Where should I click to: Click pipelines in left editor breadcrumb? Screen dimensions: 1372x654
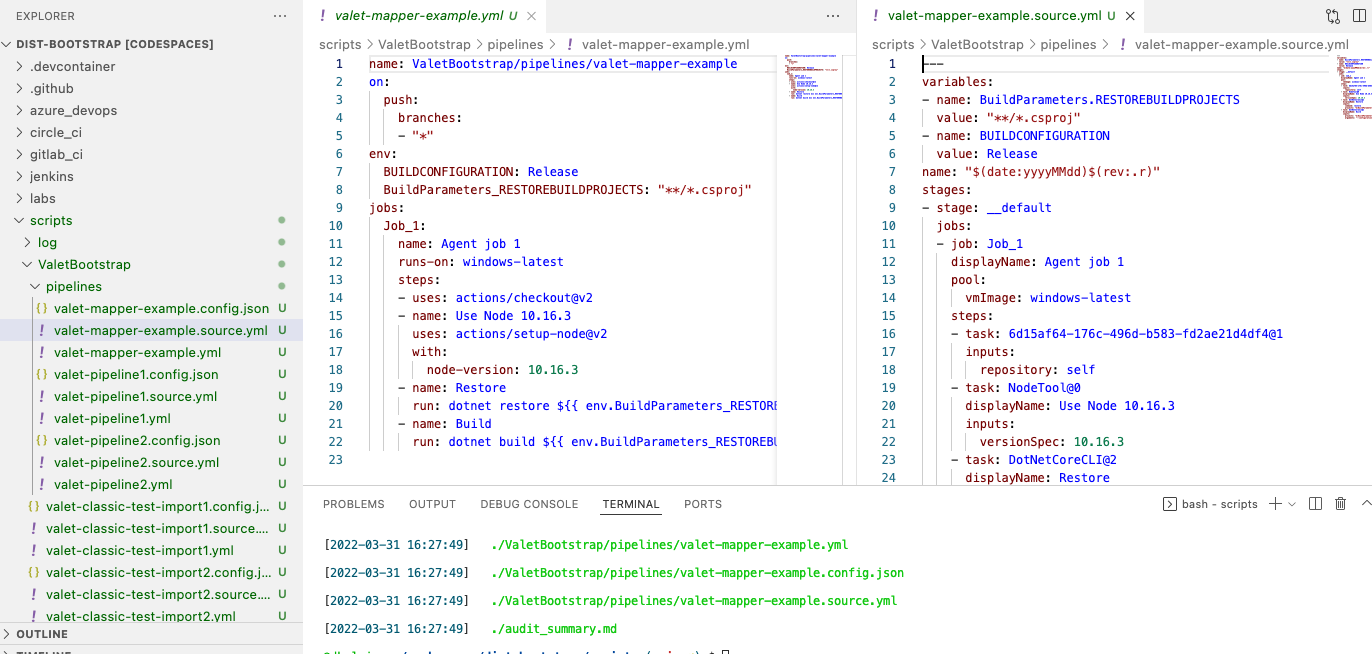pyautogui.click(x=515, y=45)
